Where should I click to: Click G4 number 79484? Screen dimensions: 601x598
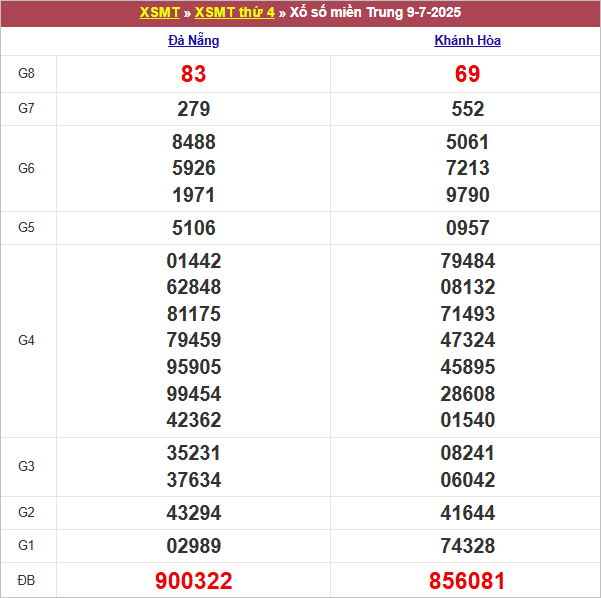(468, 261)
